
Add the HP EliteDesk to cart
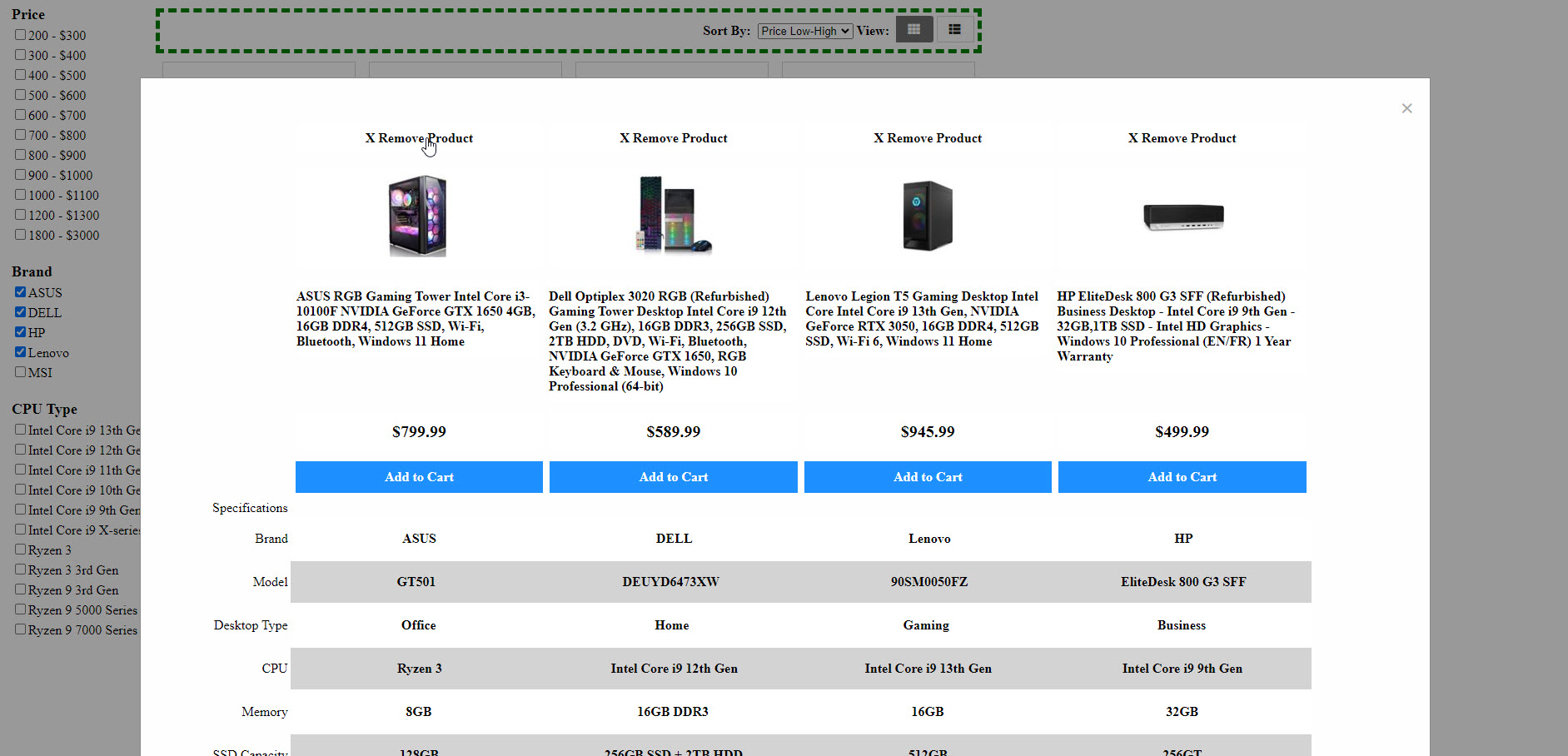pos(1182,477)
